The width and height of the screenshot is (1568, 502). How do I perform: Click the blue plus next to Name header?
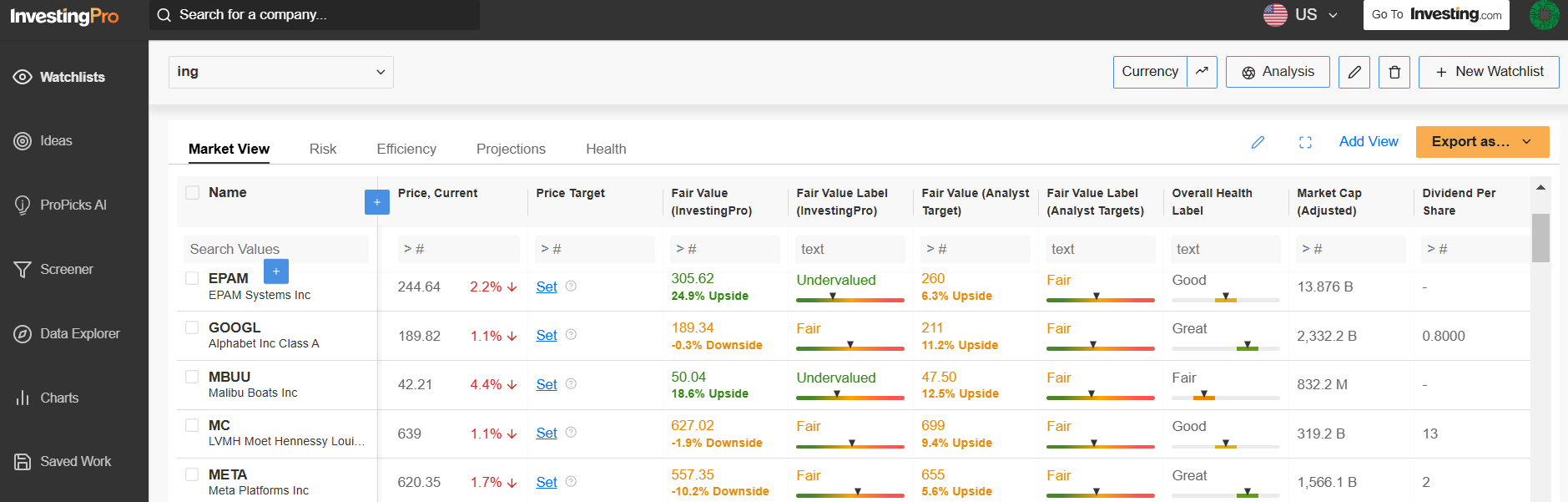pos(377,201)
